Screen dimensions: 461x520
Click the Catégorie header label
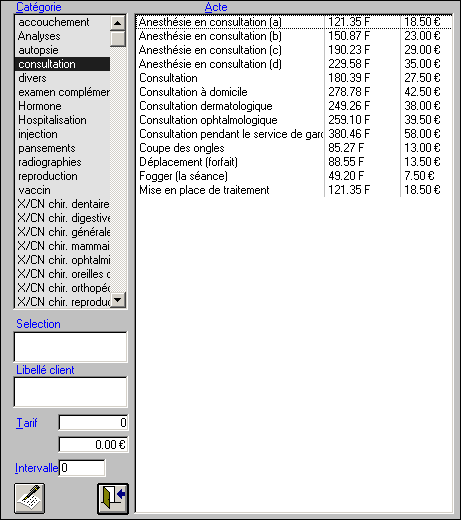39,7
